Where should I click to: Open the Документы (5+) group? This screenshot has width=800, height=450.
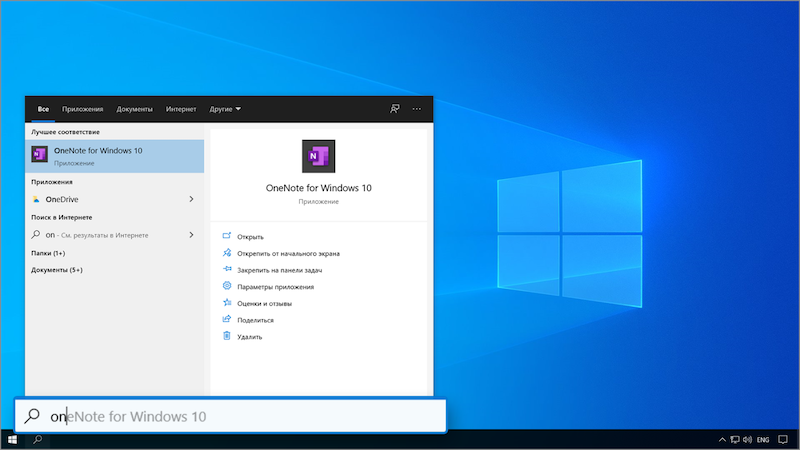57,270
